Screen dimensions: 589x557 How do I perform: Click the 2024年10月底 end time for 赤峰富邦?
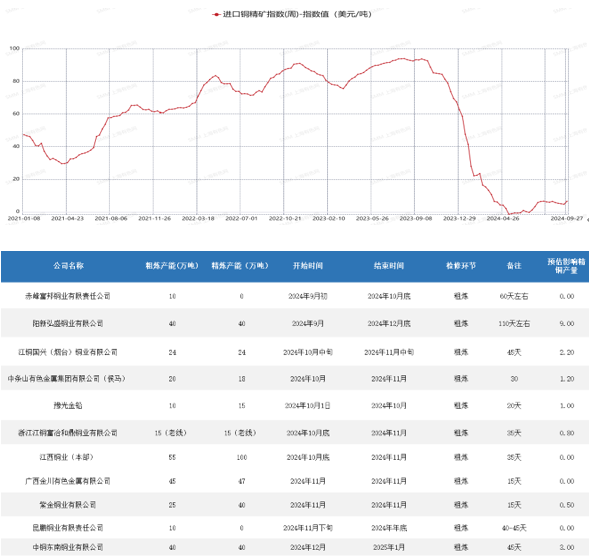[389, 296]
